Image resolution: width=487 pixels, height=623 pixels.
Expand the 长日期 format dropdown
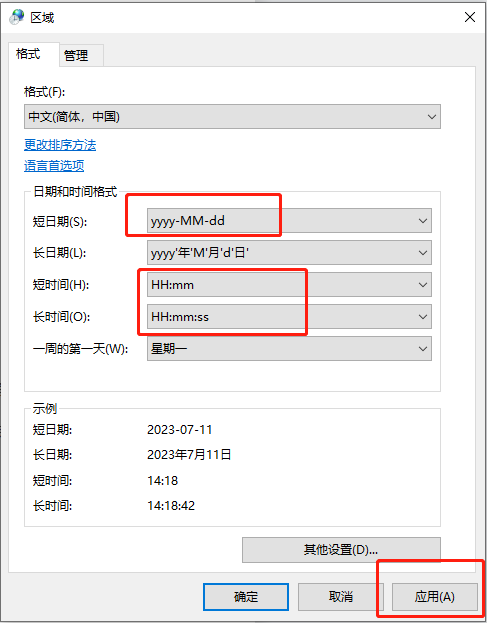[x=289, y=253]
